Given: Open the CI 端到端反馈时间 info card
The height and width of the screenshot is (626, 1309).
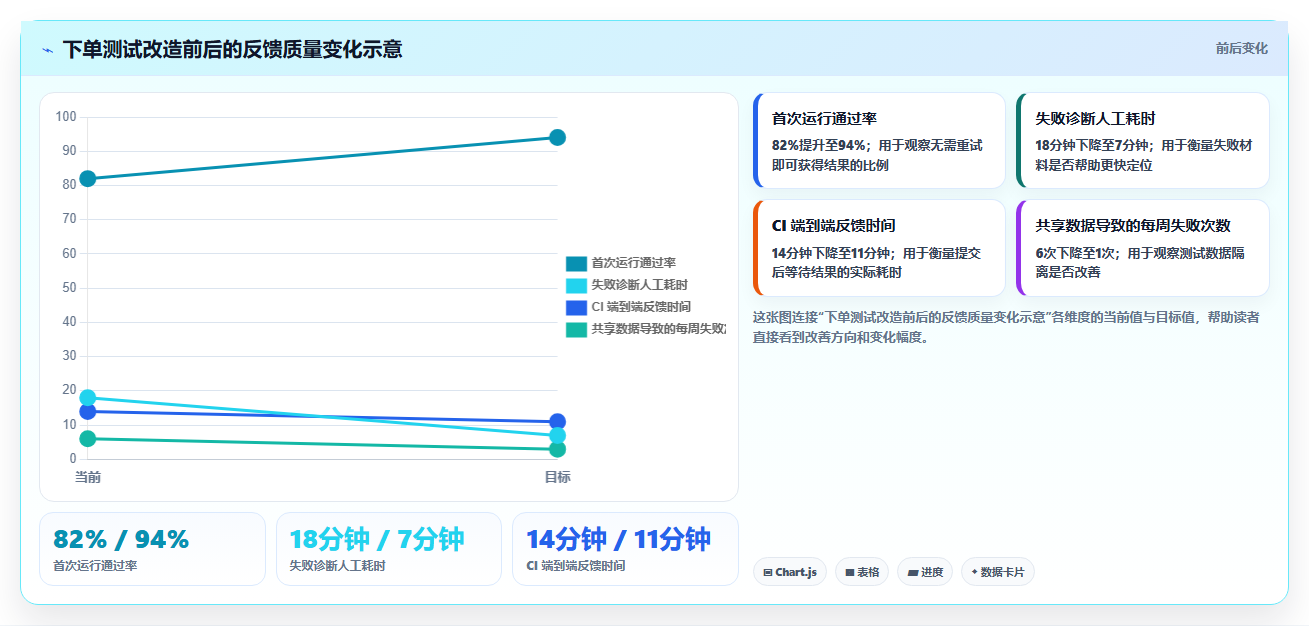Looking at the screenshot, I should click(879, 248).
